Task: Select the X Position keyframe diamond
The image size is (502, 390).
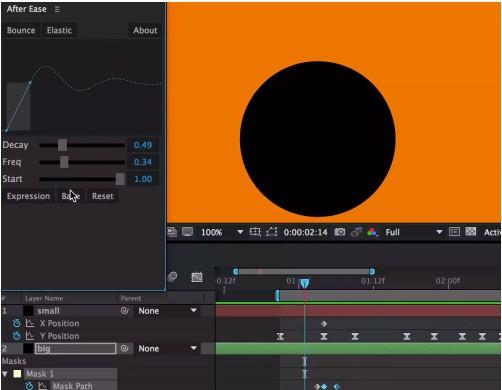Action: (324, 324)
